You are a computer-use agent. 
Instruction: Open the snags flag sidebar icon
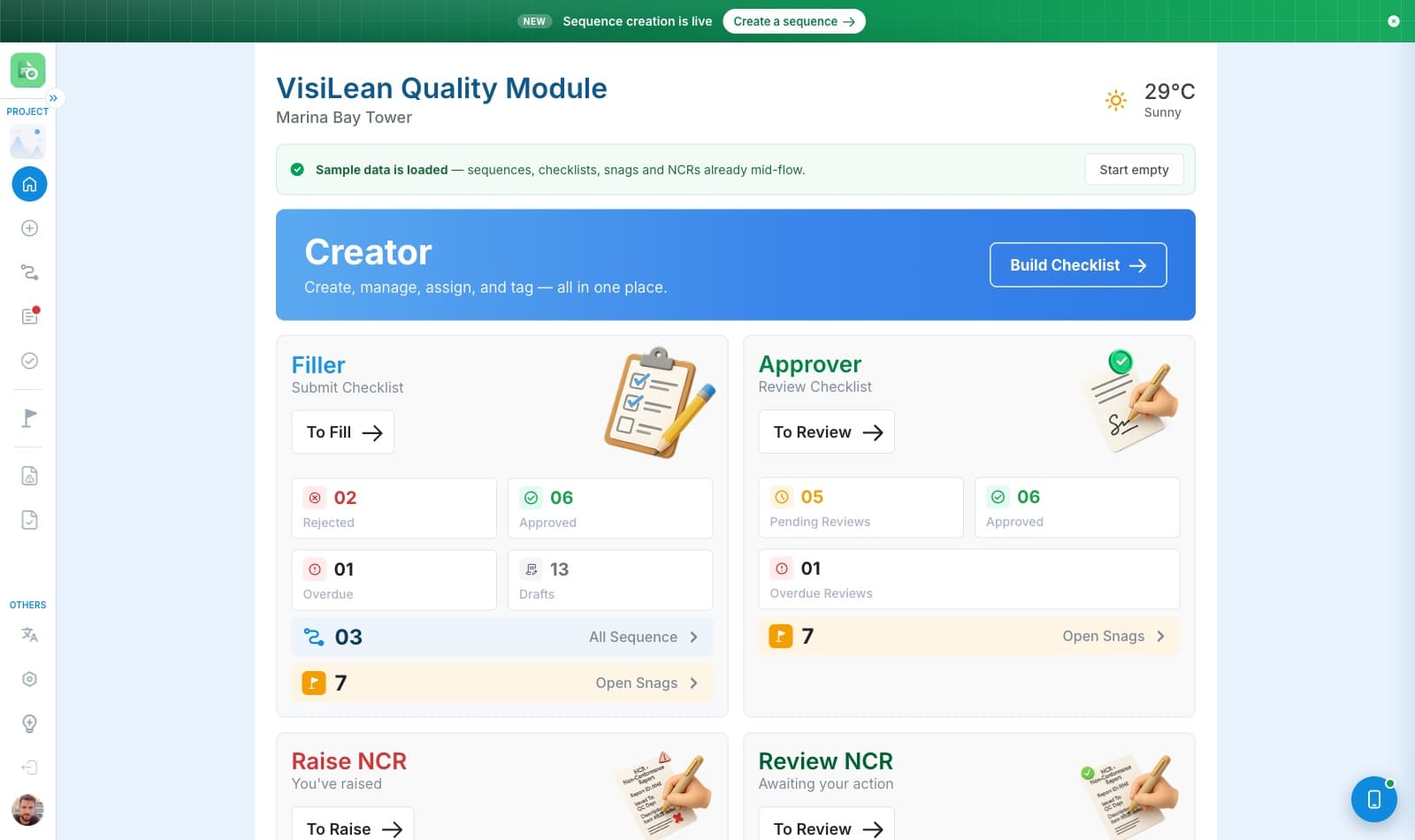point(29,417)
